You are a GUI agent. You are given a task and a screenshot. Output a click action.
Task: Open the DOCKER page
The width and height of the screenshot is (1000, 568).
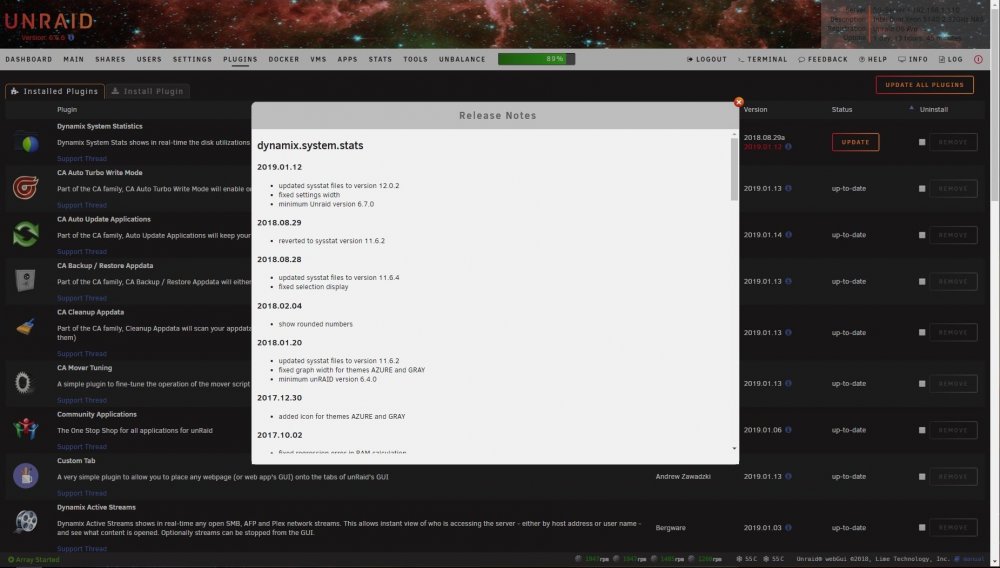point(284,59)
